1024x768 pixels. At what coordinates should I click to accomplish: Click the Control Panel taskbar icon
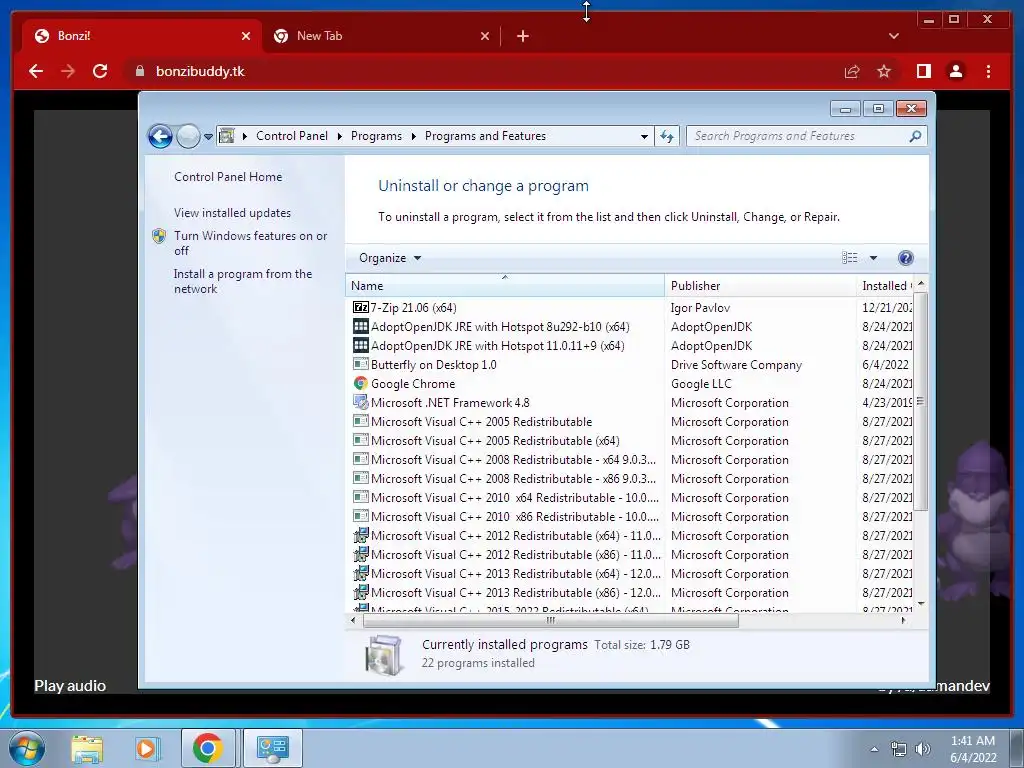click(272, 748)
